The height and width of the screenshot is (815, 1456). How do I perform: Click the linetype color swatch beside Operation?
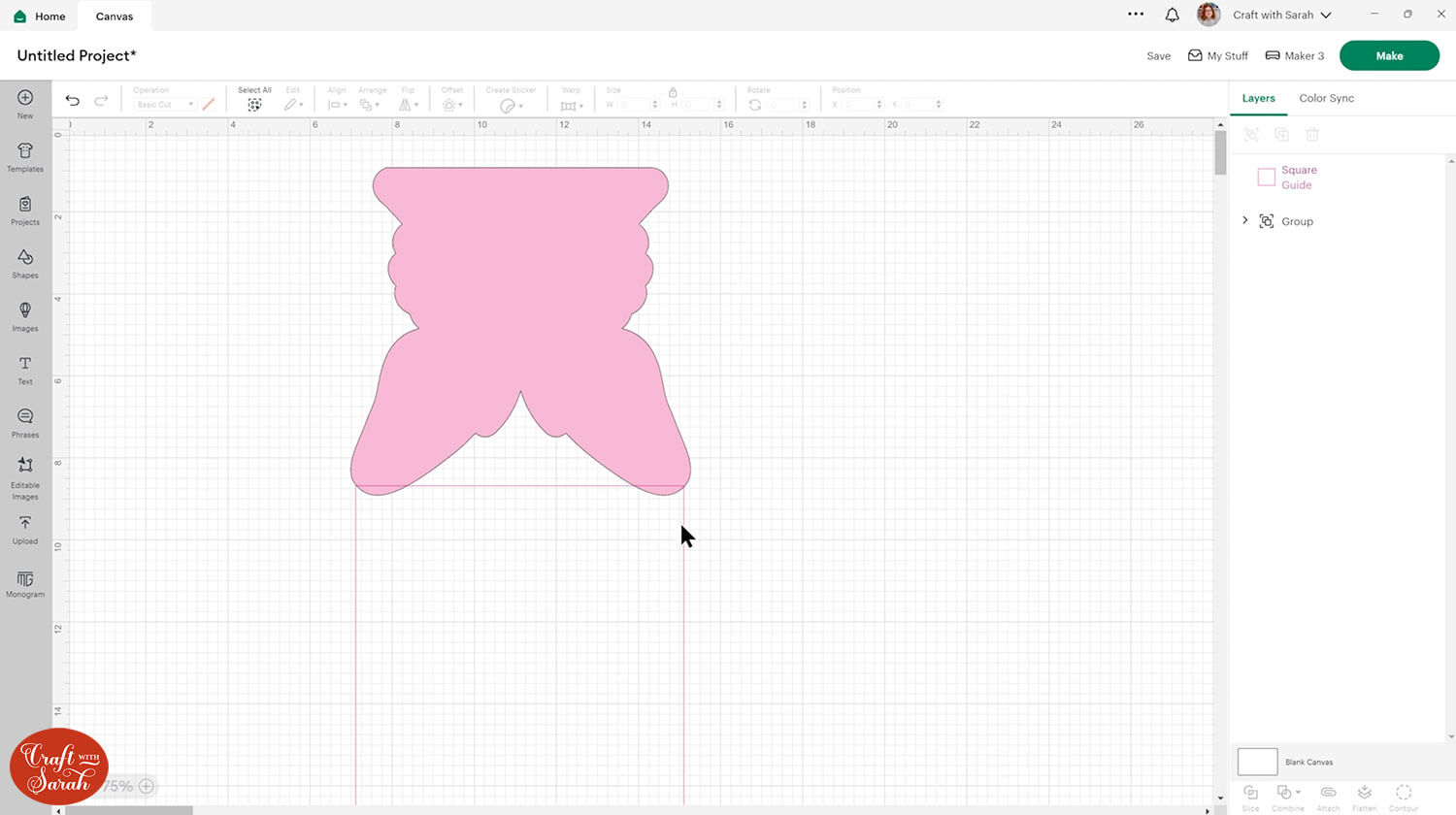pos(209,104)
